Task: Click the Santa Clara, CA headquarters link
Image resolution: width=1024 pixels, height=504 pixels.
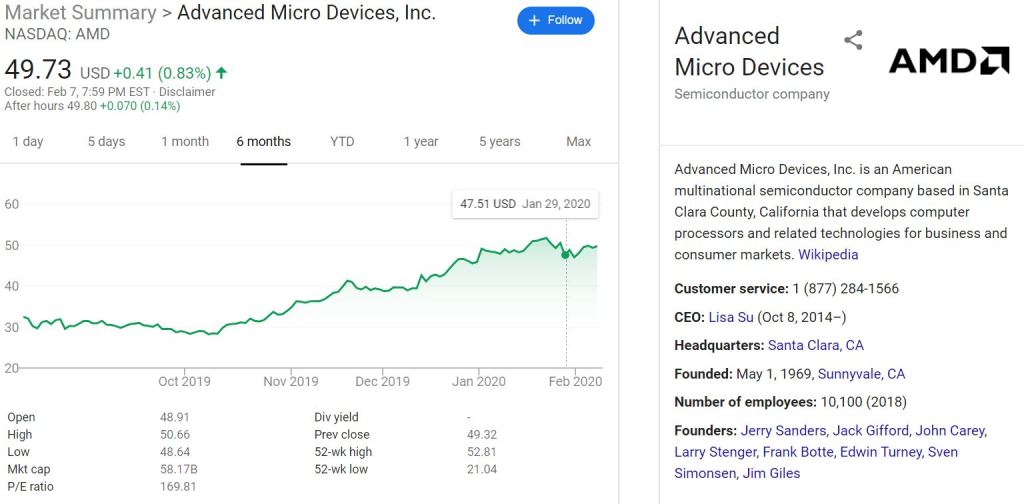Action: [x=816, y=345]
